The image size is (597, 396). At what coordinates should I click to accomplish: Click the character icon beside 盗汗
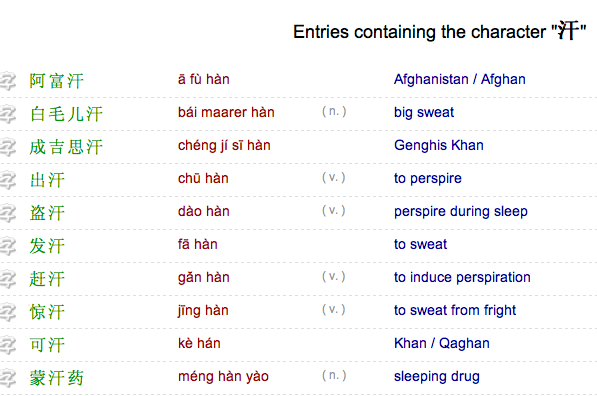tap(8, 213)
